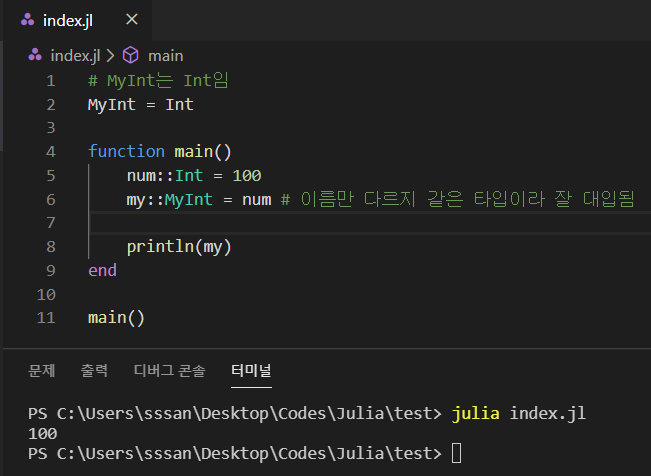Click the MyInt = Int statement on line 2
Viewport: 651px width, 476px height.
(x=140, y=104)
